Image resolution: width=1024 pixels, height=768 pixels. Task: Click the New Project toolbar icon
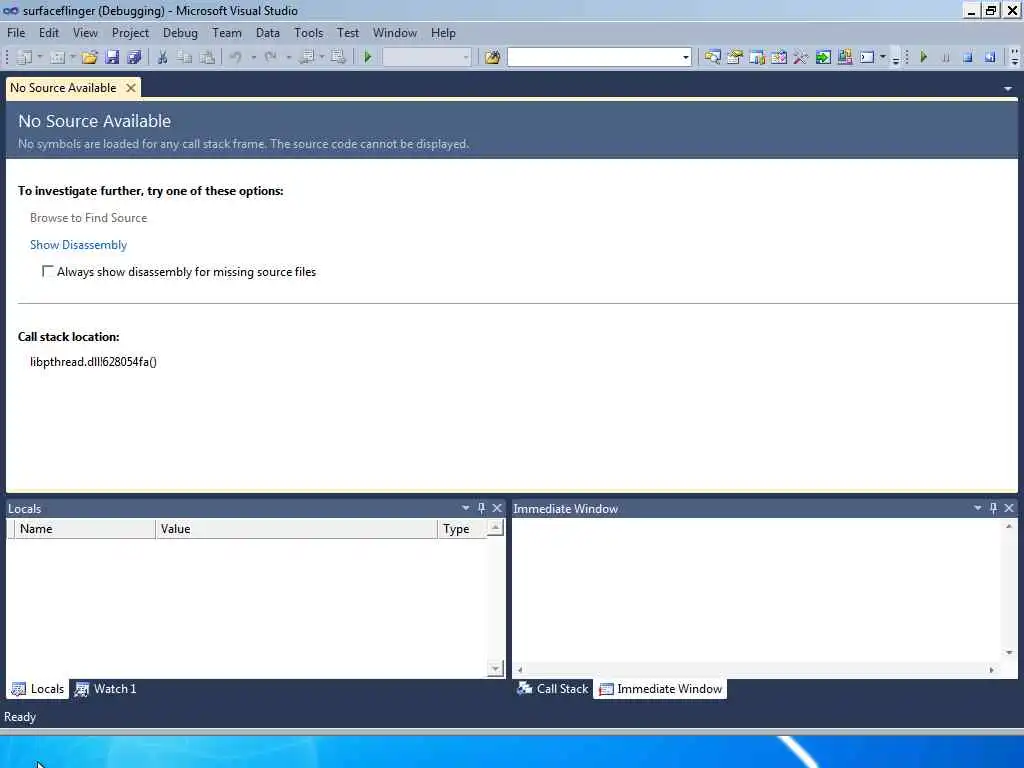pyautogui.click(x=24, y=57)
